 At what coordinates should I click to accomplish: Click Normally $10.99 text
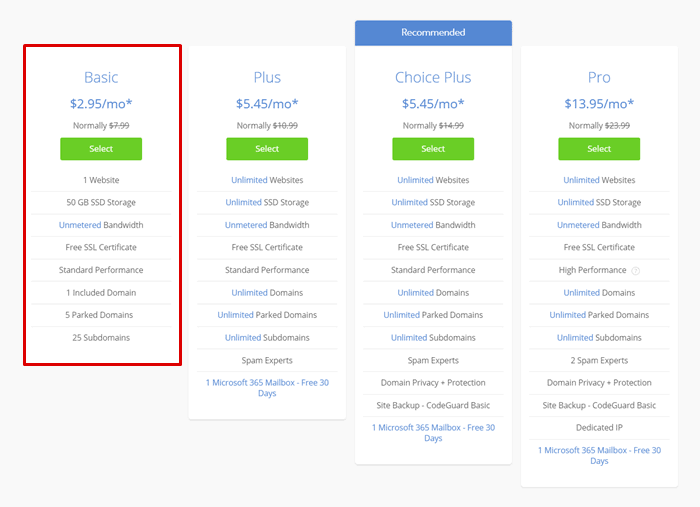267,125
